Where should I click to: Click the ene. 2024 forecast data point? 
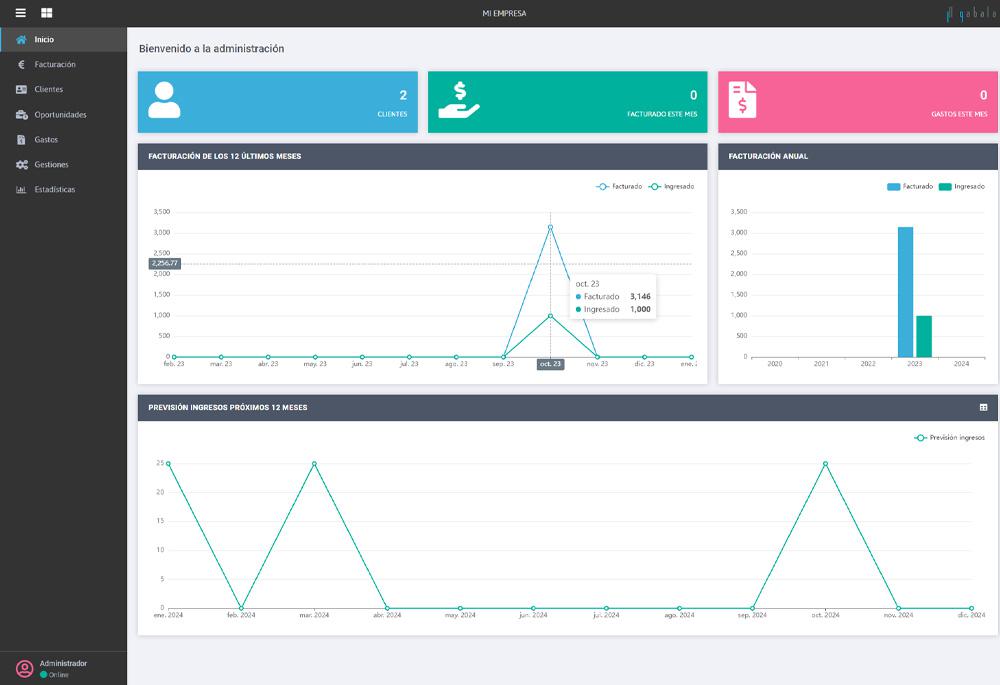point(168,464)
